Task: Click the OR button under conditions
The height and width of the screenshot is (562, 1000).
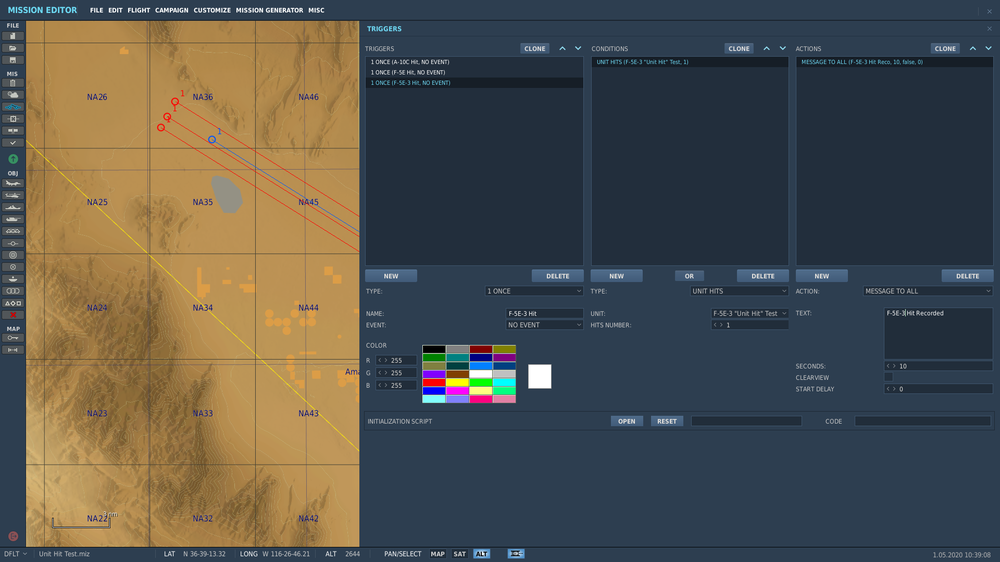Action: point(688,276)
